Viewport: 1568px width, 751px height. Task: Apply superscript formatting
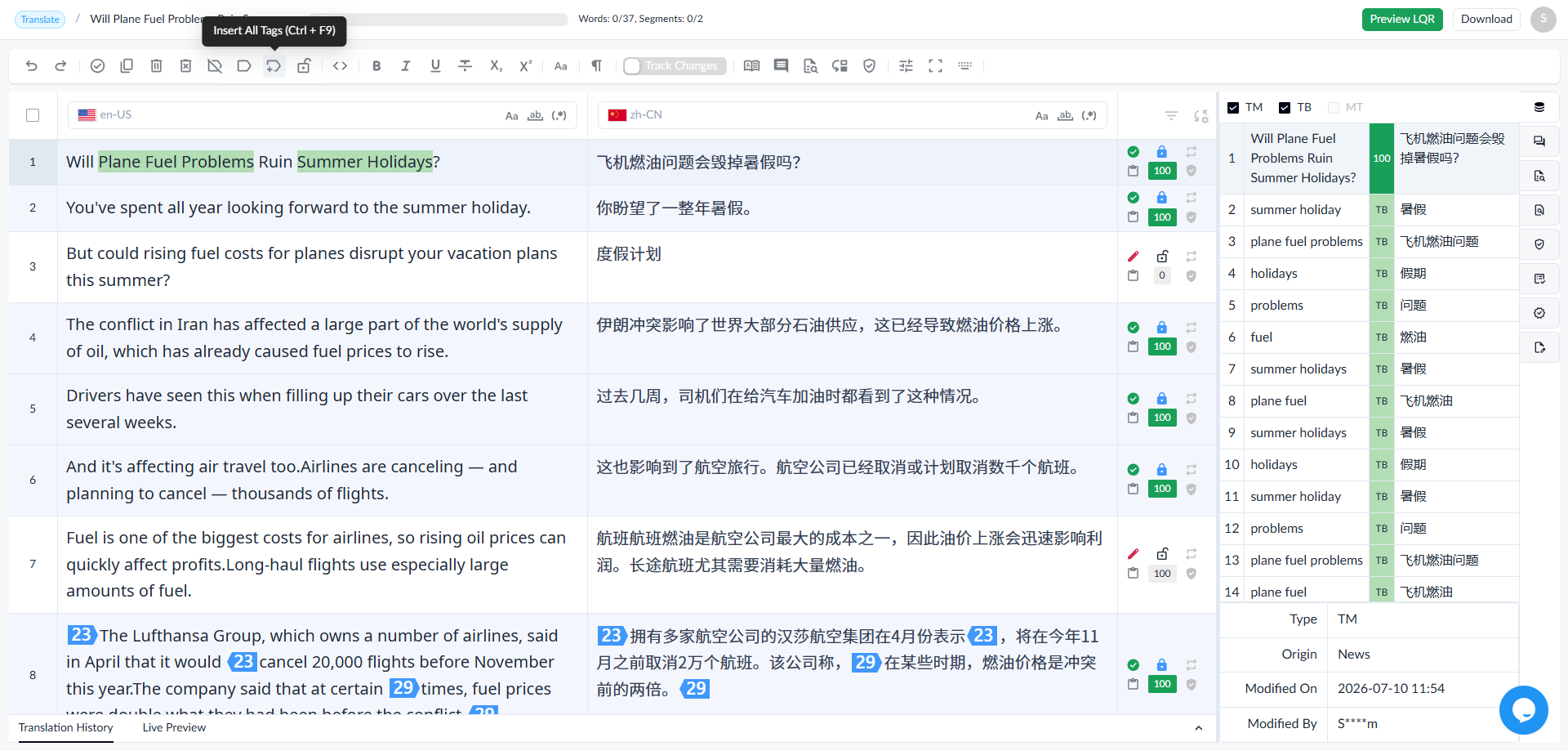(525, 66)
